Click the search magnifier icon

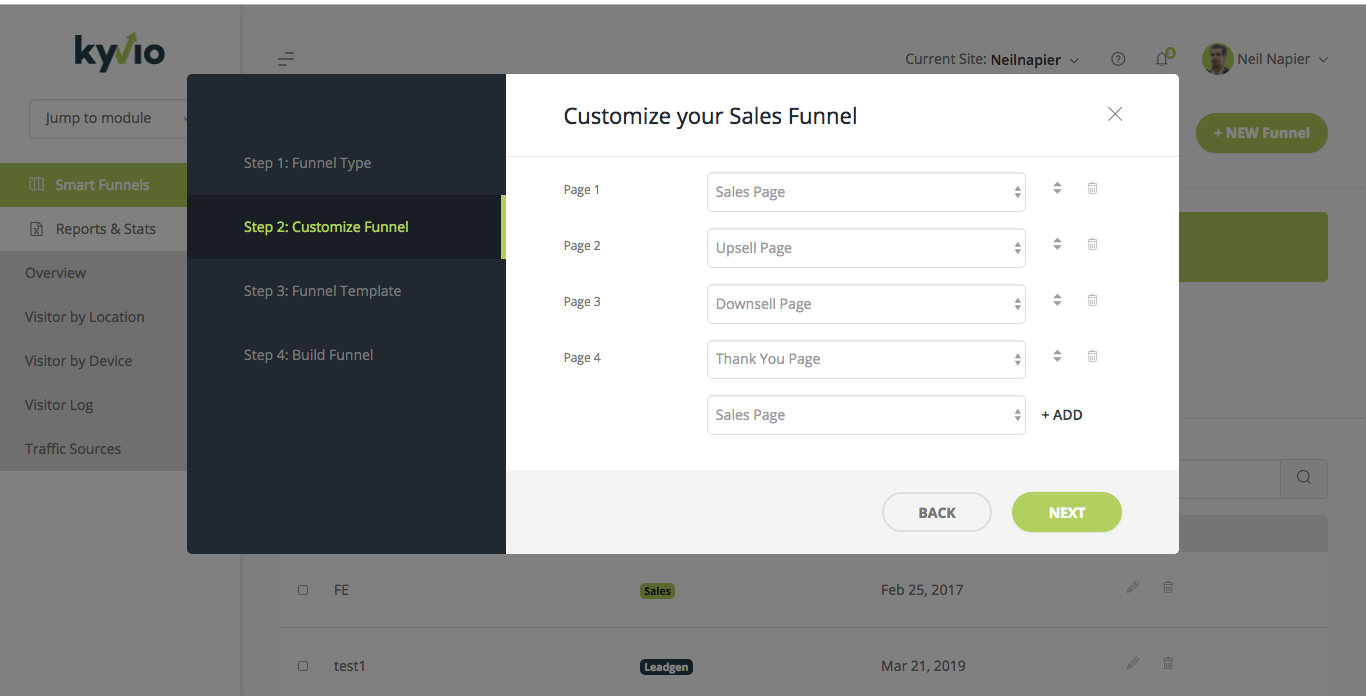[x=1304, y=478]
